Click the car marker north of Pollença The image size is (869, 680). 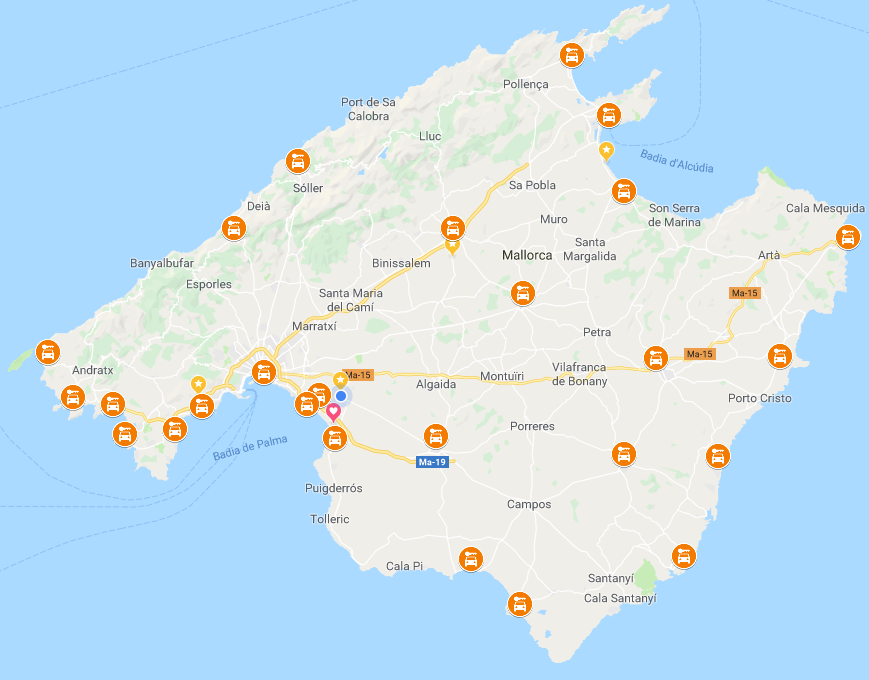click(x=571, y=55)
